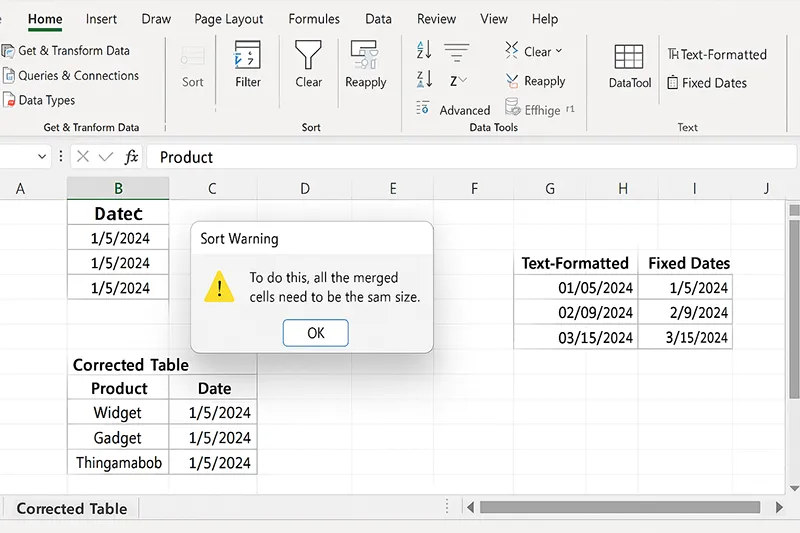Select column C header
Image resolution: width=800 pixels, height=533 pixels.
tap(212, 188)
